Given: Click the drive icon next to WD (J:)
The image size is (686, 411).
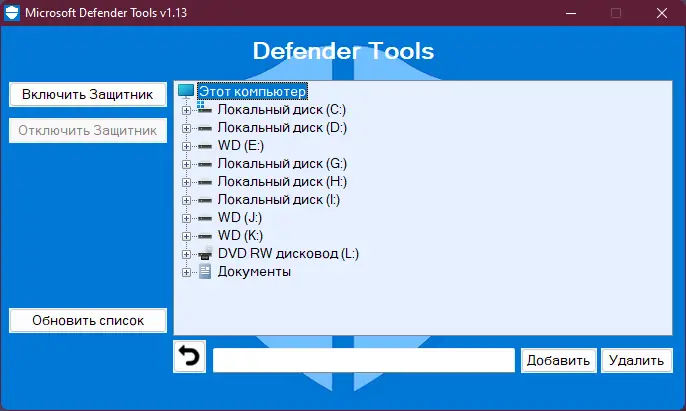Looking at the screenshot, I should [204, 218].
